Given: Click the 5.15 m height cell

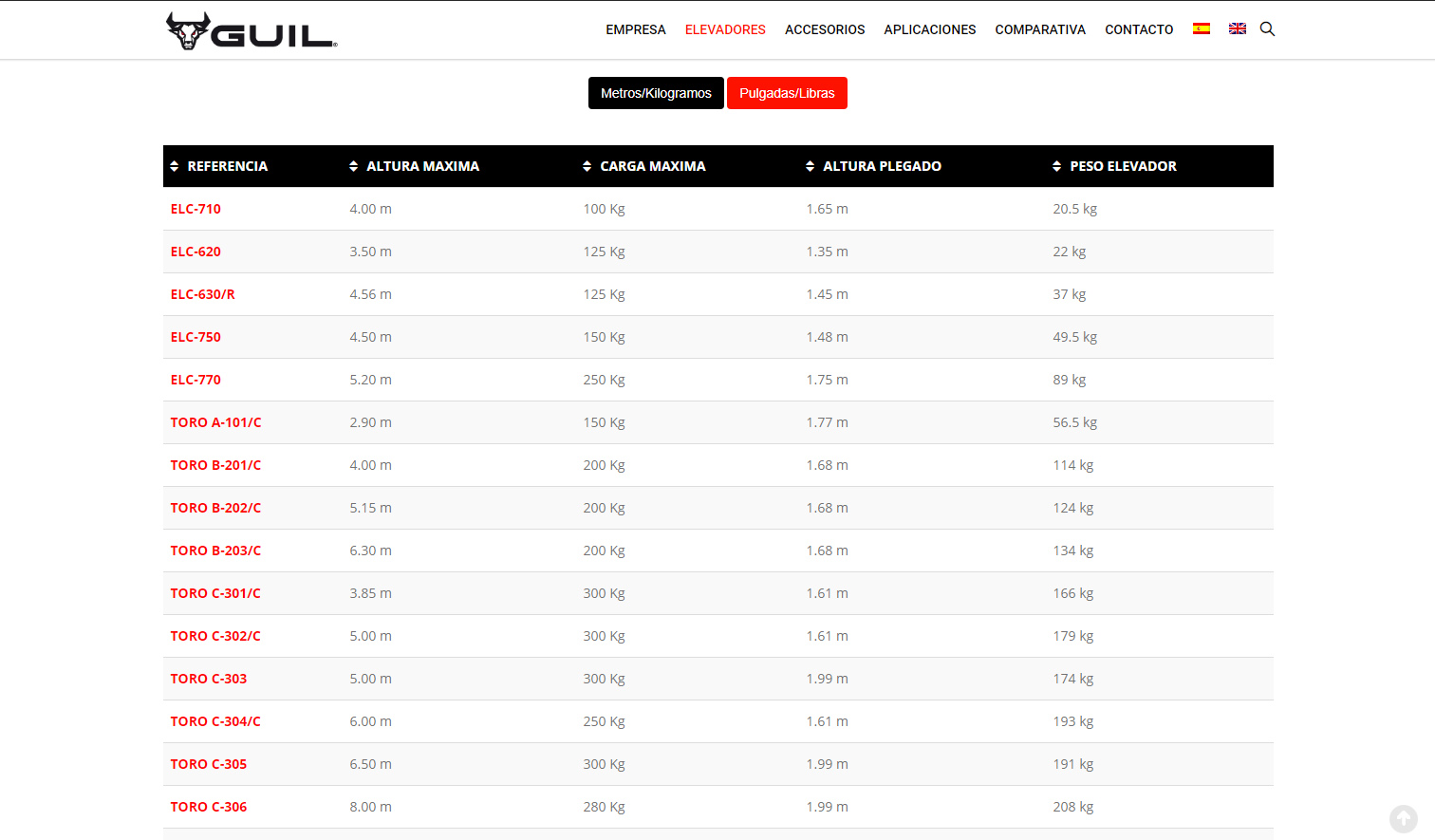Looking at the screenshot, I should 371,508.
